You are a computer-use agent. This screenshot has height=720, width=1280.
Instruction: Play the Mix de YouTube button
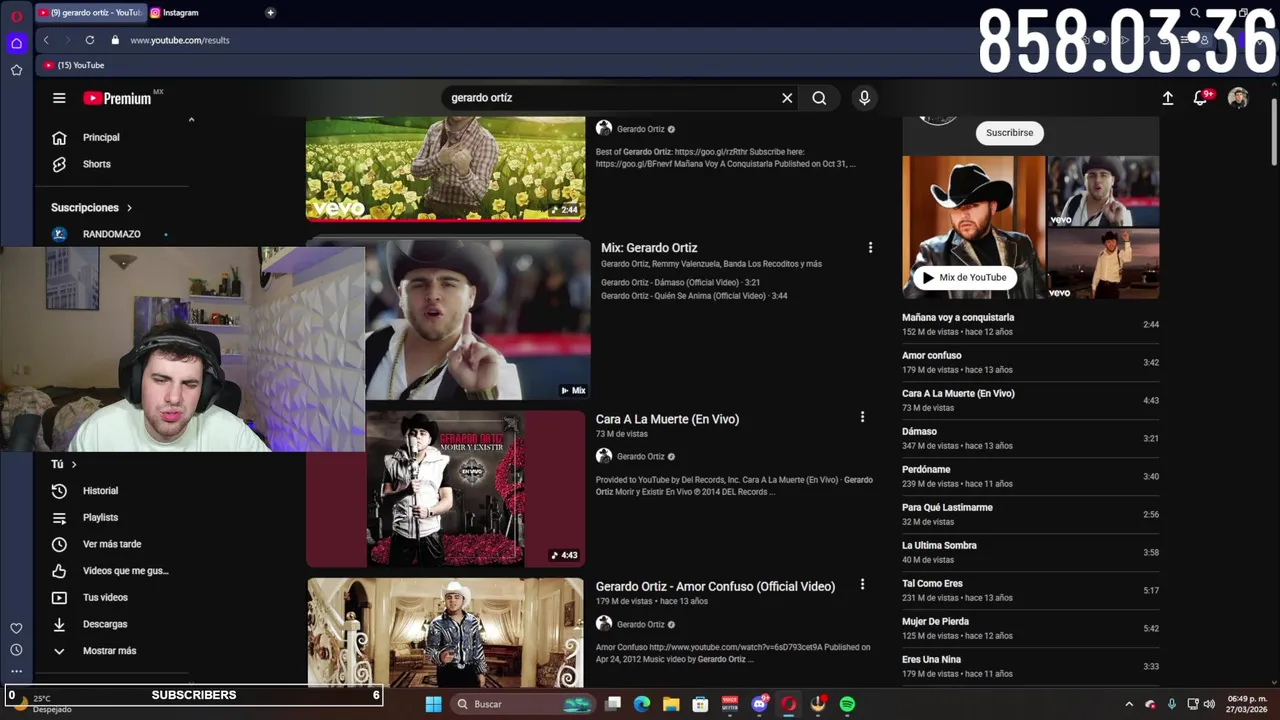[x=964, y=278]
